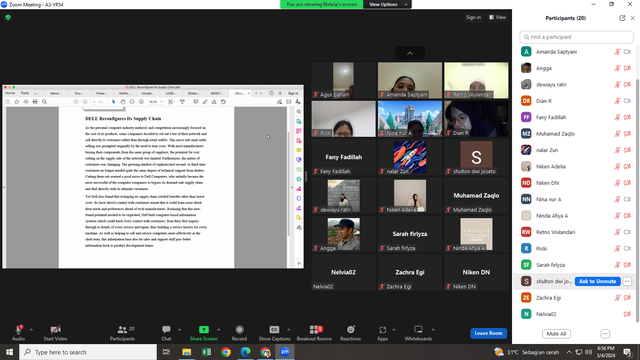The width and height of the screenshot is (640, 360).
Task: Click the green encryption shield icon
Action: click(8, 17)
